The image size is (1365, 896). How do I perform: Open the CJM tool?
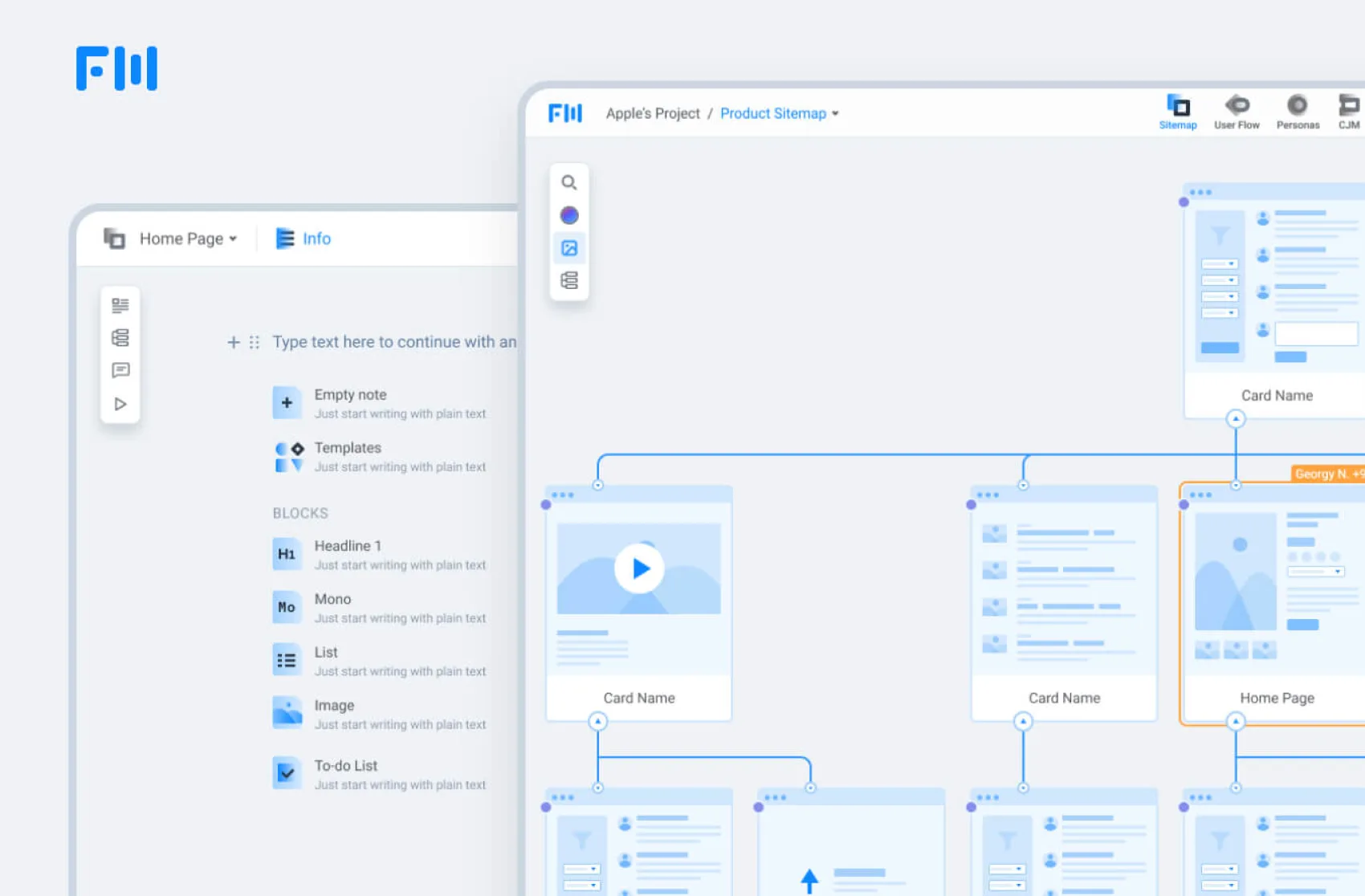click(1348, 111)
